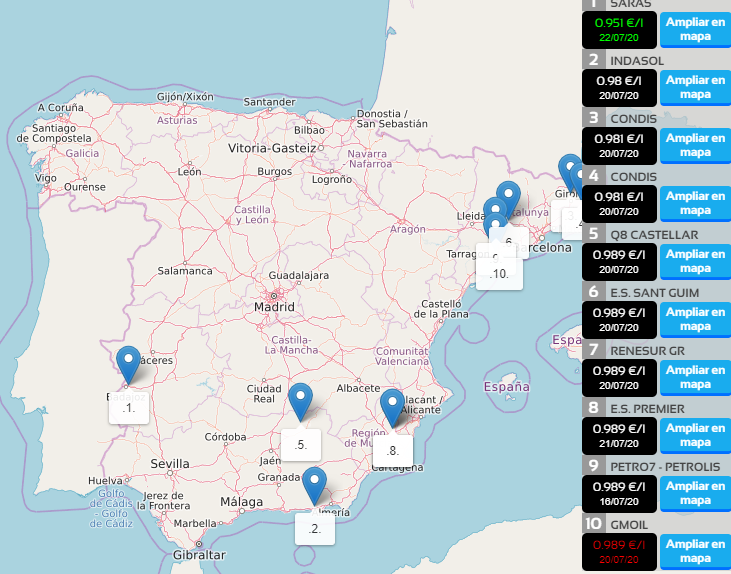Click map marker 8 near Murcia
731x574 pixels.
(393, 405)
